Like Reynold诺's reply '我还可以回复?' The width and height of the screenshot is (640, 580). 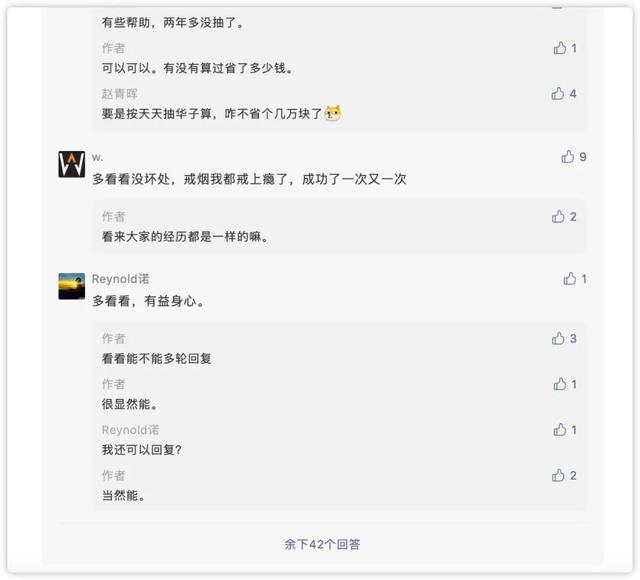[560, 430]
